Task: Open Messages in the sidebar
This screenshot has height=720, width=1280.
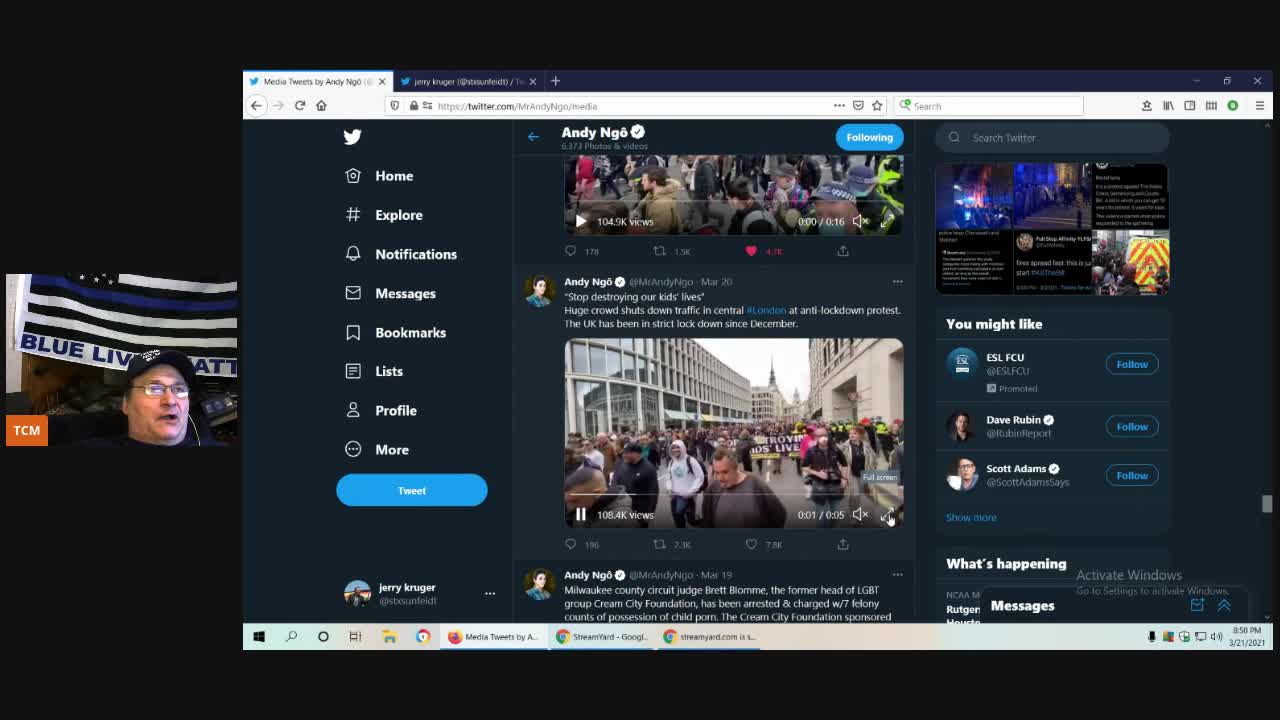Action: point(390,293)
